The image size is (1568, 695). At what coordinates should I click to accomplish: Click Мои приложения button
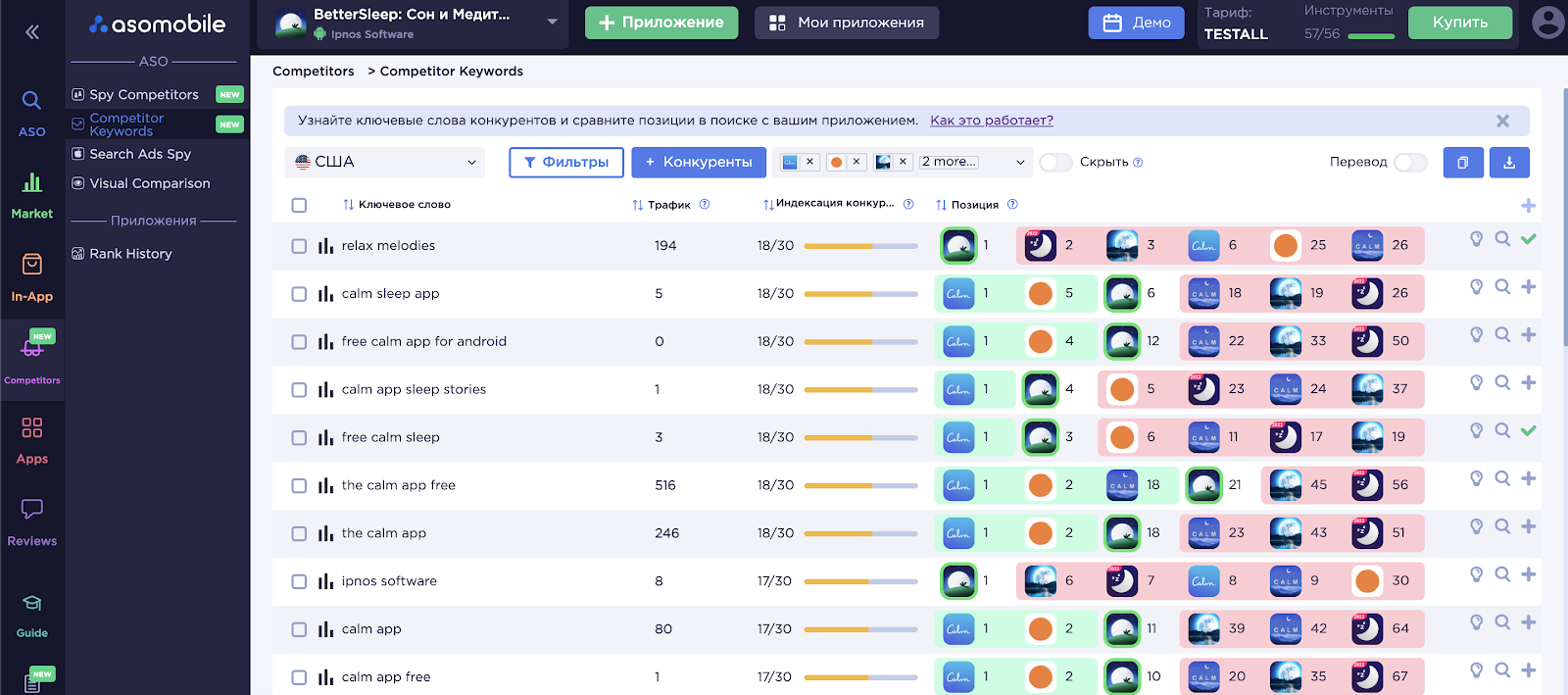847,23
